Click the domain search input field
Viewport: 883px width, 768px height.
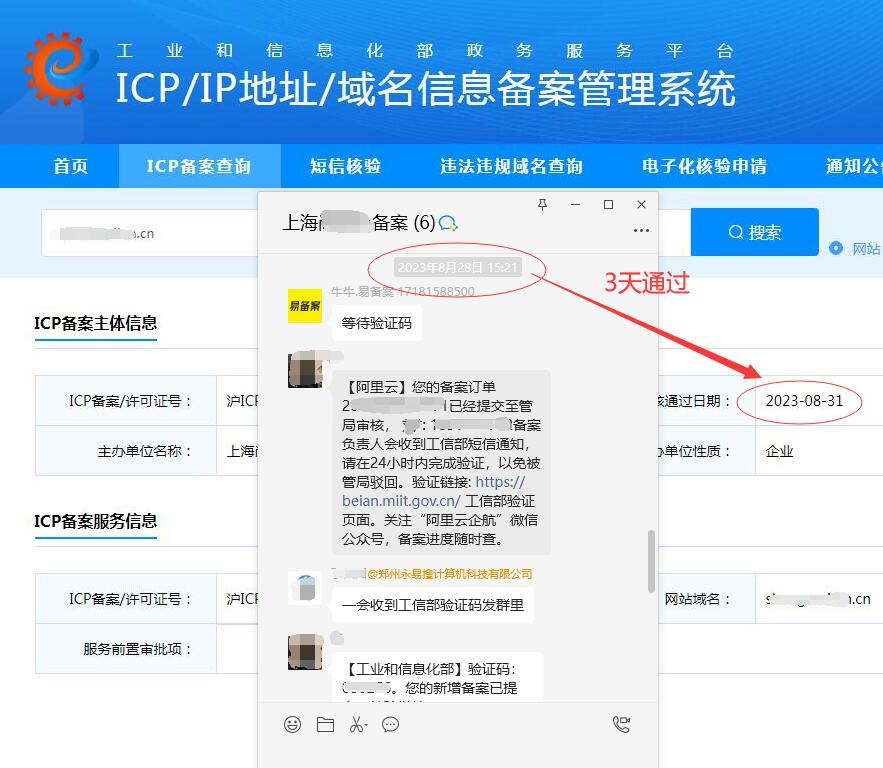150,233
